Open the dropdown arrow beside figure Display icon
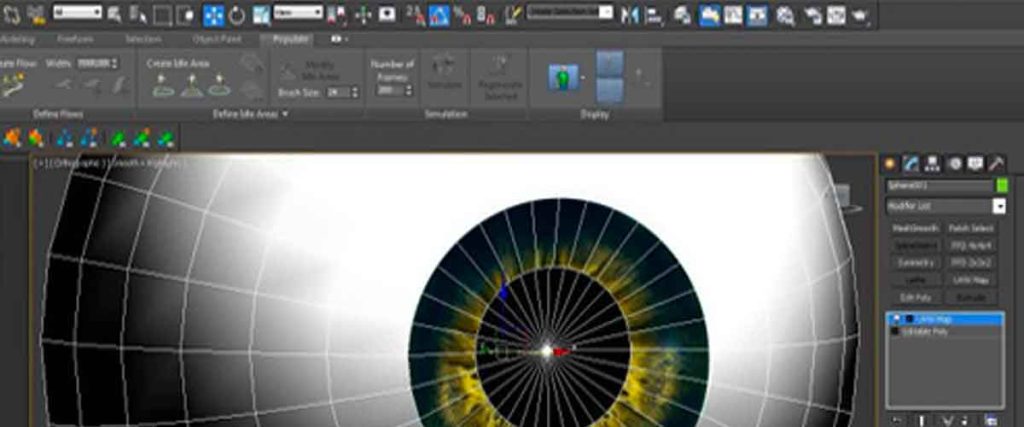This screenshot has height=427, width=1024. [583, 78]
